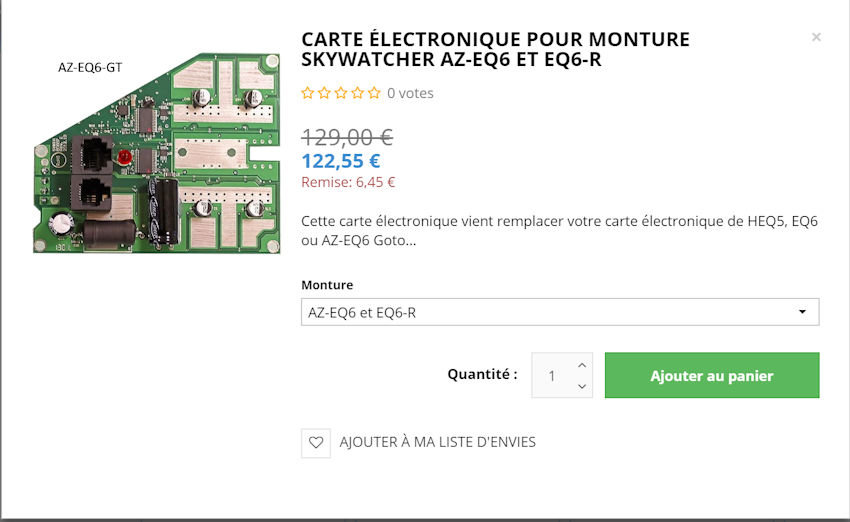This screenshot has height=522, width=850.
Task: Give a four-star rating
Action: pyautogui.click(x=357, y=93)
